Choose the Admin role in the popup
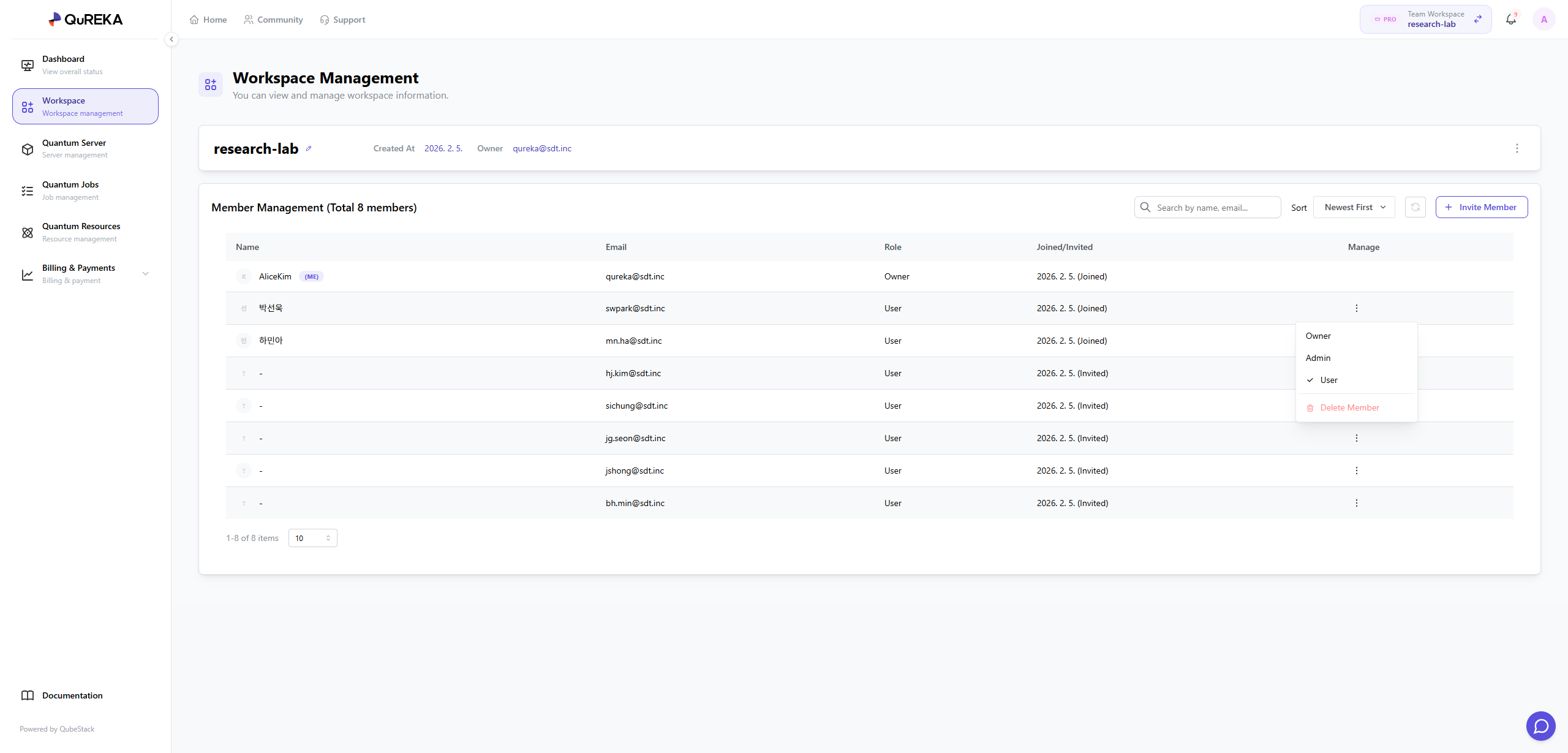This screenshot has width=1568, height=753. [x=1318, y=358]
